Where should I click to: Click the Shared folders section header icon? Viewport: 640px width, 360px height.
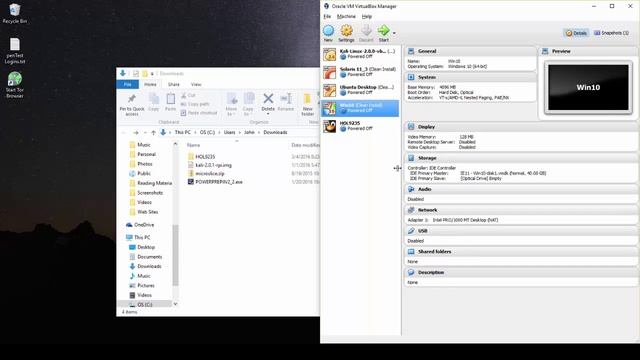pyautogui.click(x=411, y=252)
